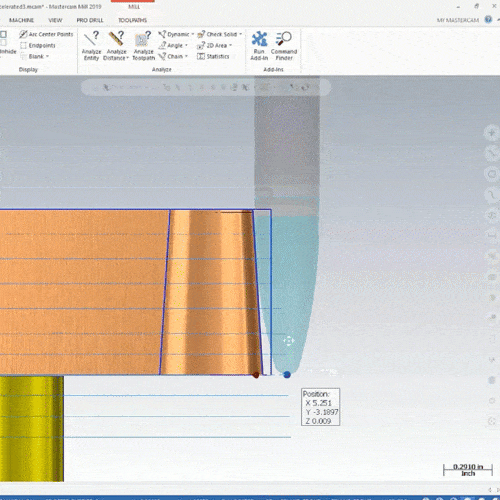Open the VIEW ribbon tab
Viewport: 500px width, 500px height.
pos(55,20)
